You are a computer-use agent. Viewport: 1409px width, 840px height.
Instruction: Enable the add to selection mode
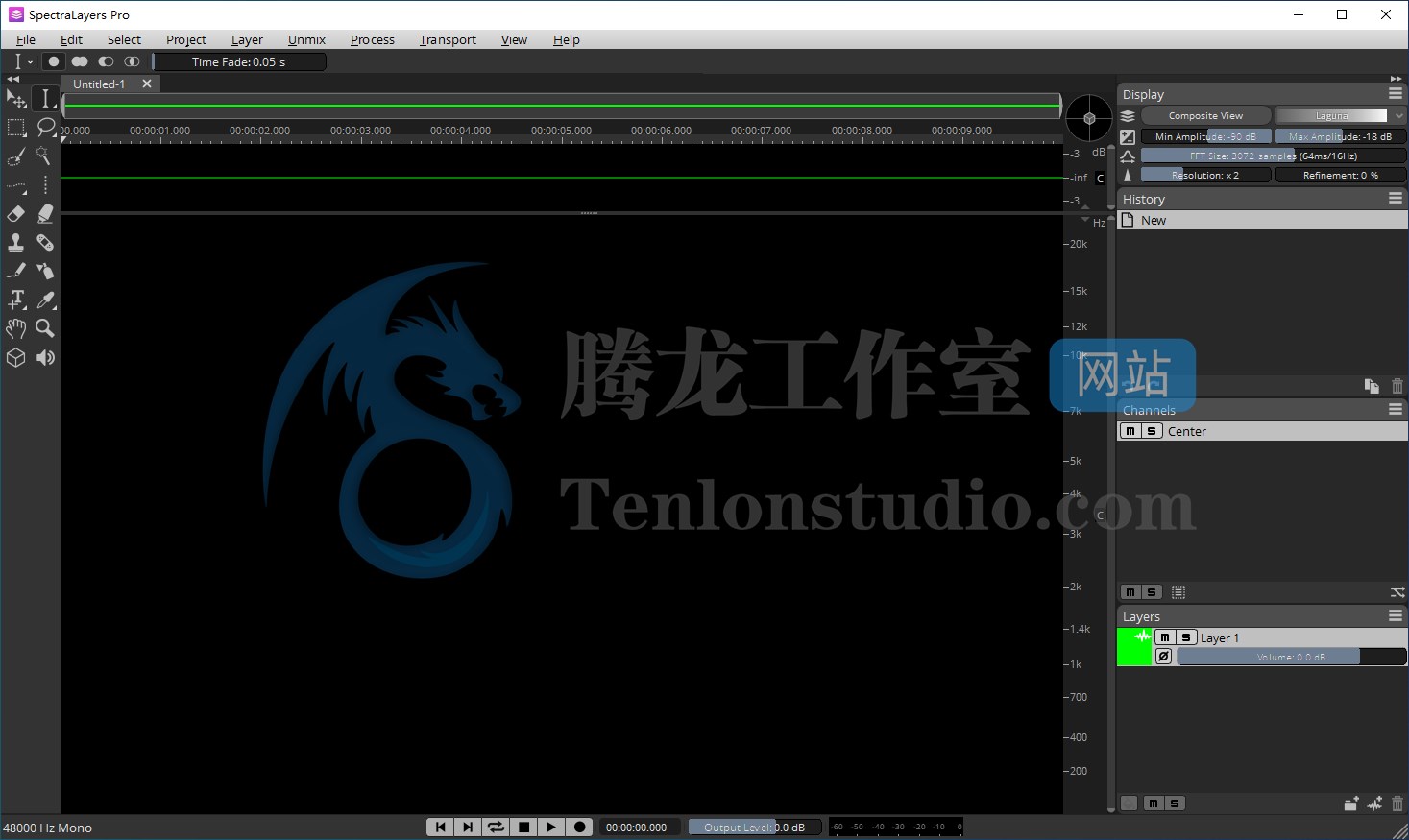point(80,61)
